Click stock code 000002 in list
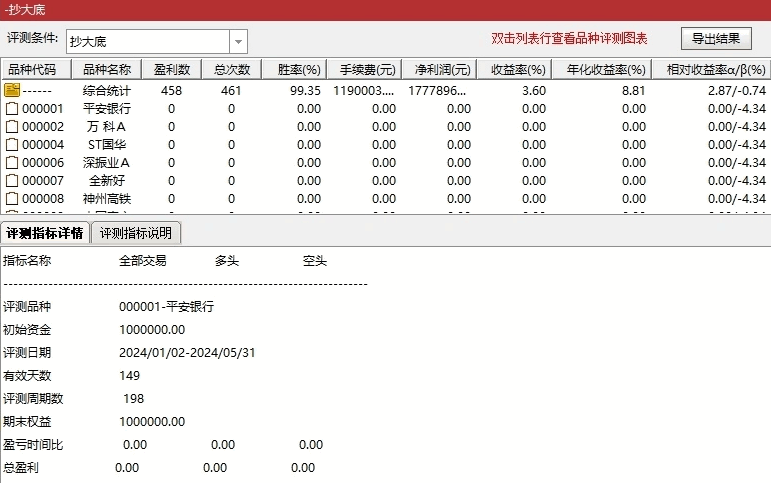The width and height of the screenshot is (771, 483). pos(43,127)
